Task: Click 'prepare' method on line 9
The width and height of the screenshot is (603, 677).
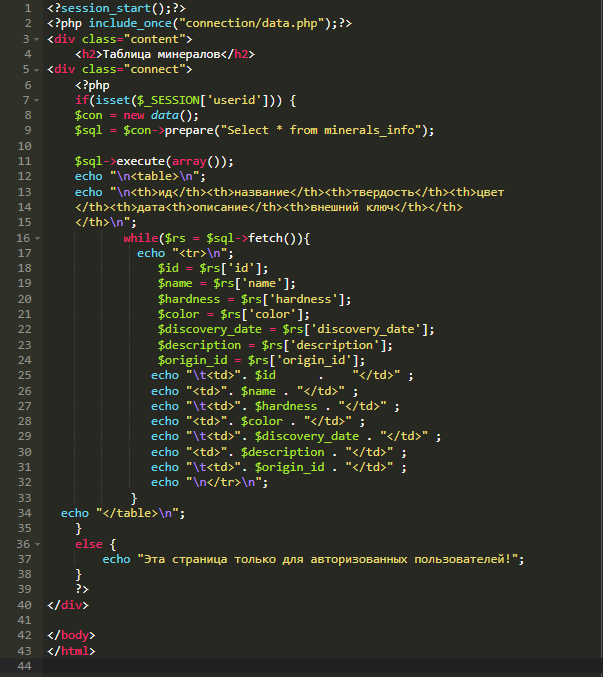Action: (189, 130)
